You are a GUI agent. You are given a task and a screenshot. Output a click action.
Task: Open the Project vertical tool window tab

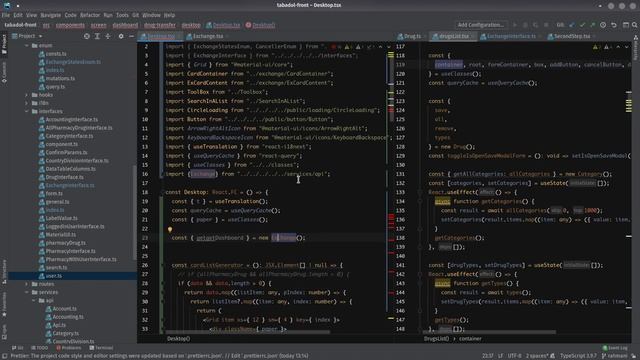tap(4, 44)
